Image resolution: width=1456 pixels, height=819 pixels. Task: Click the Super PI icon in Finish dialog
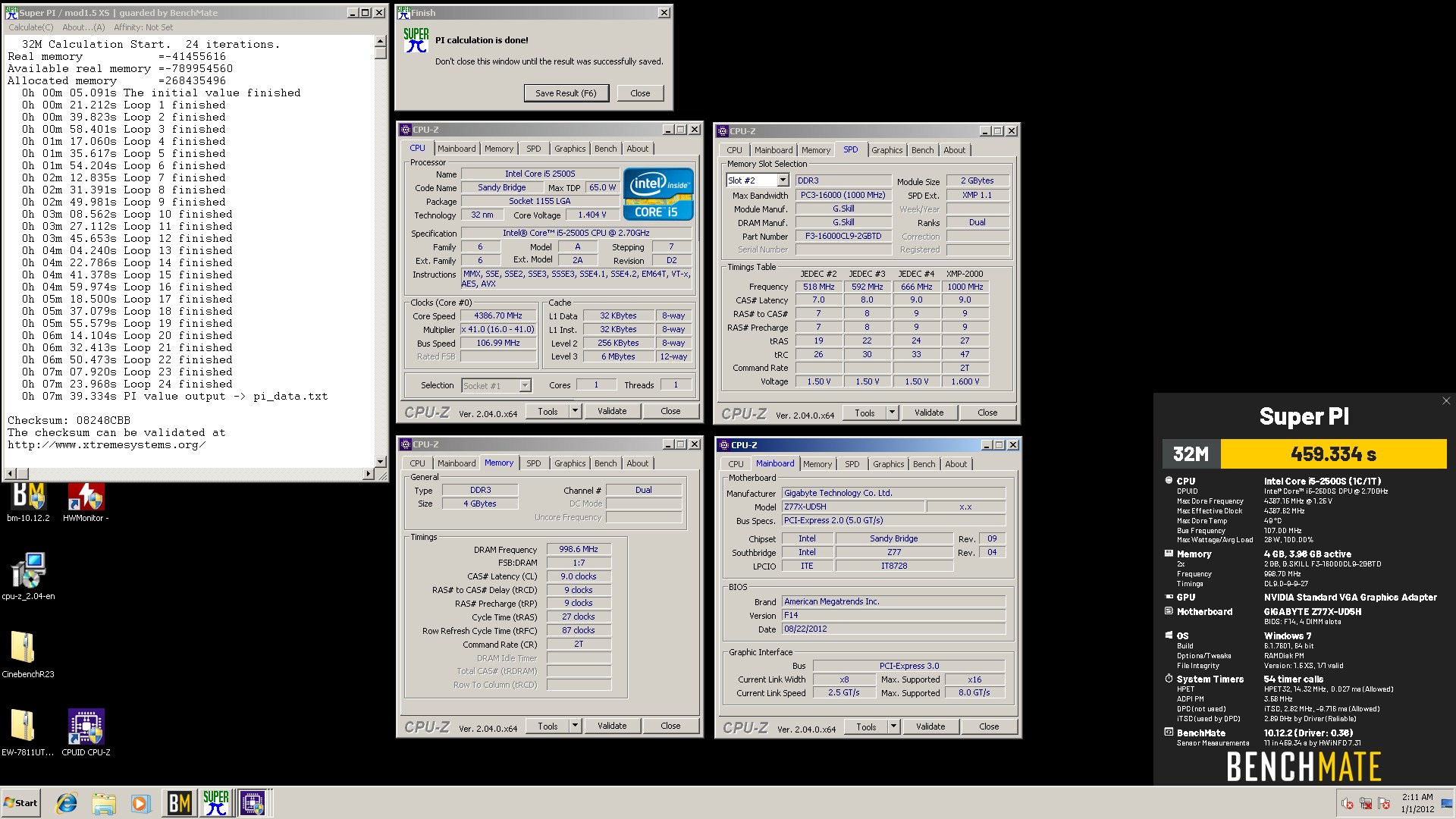[416, 40]
